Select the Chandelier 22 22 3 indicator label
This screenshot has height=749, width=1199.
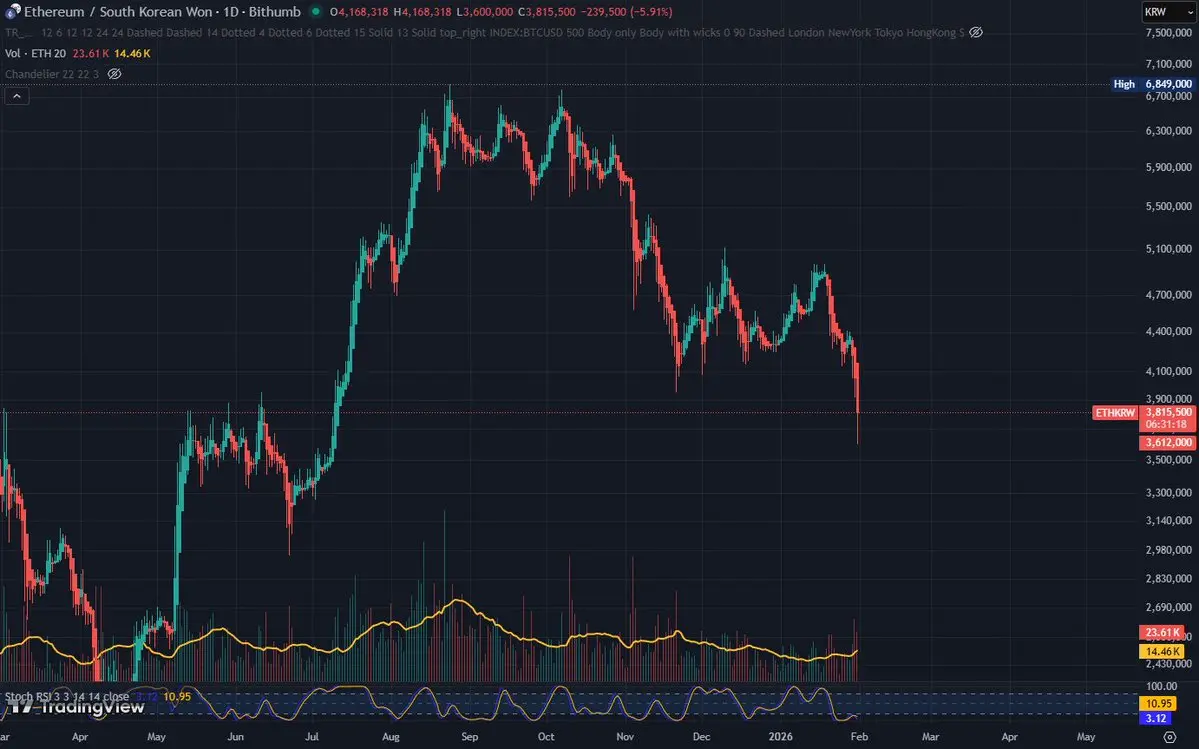coord(52,74)
